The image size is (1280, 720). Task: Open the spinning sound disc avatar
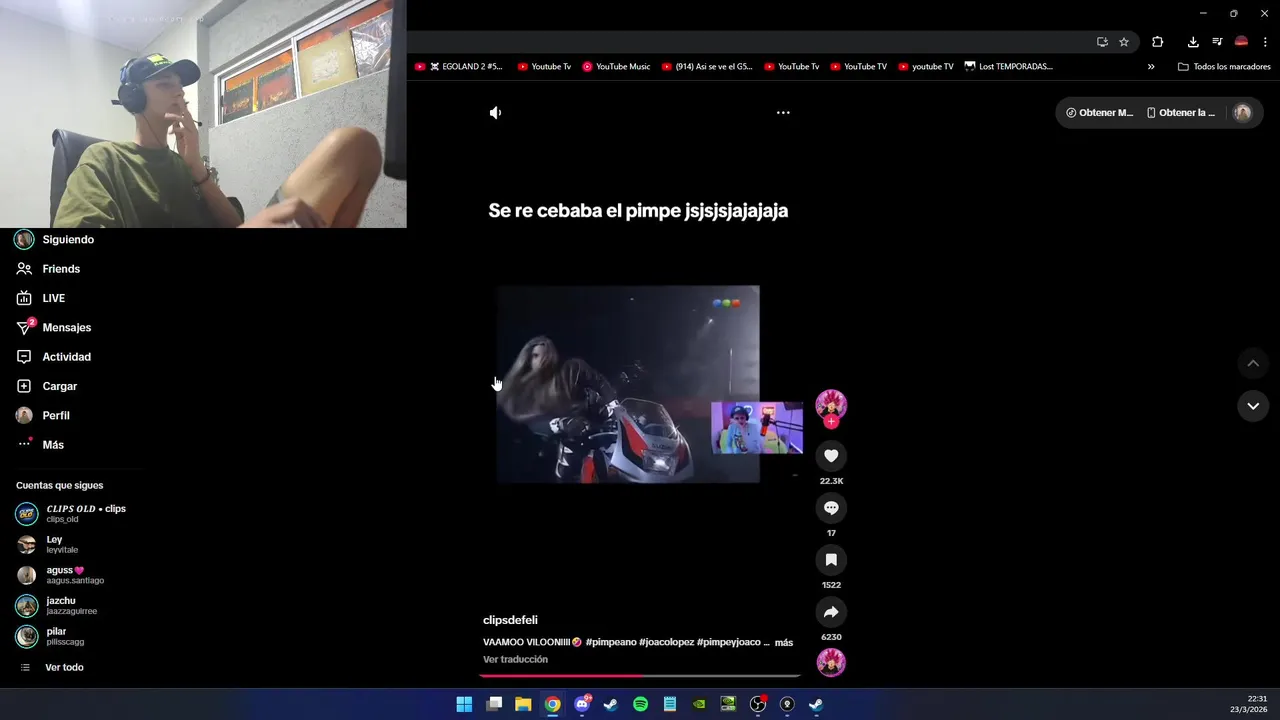click(831, 662)
